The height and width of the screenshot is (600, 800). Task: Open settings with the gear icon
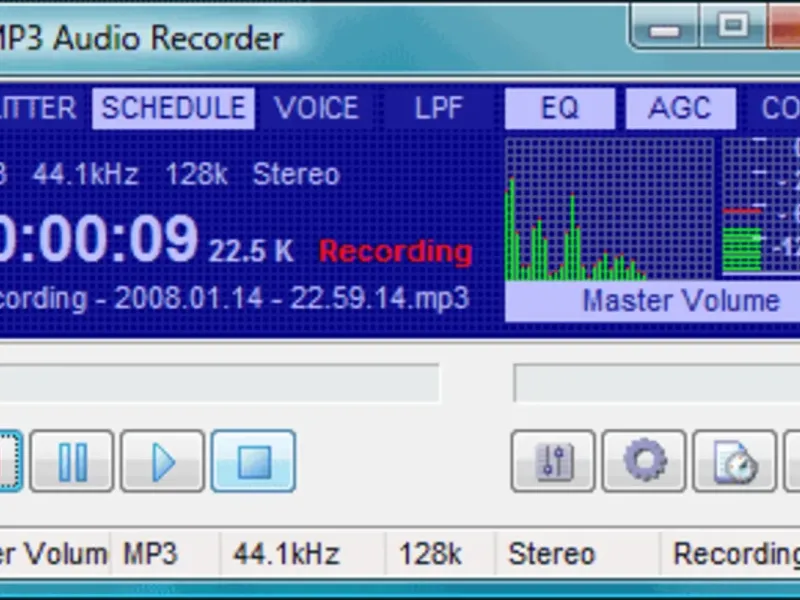[644, 461]
